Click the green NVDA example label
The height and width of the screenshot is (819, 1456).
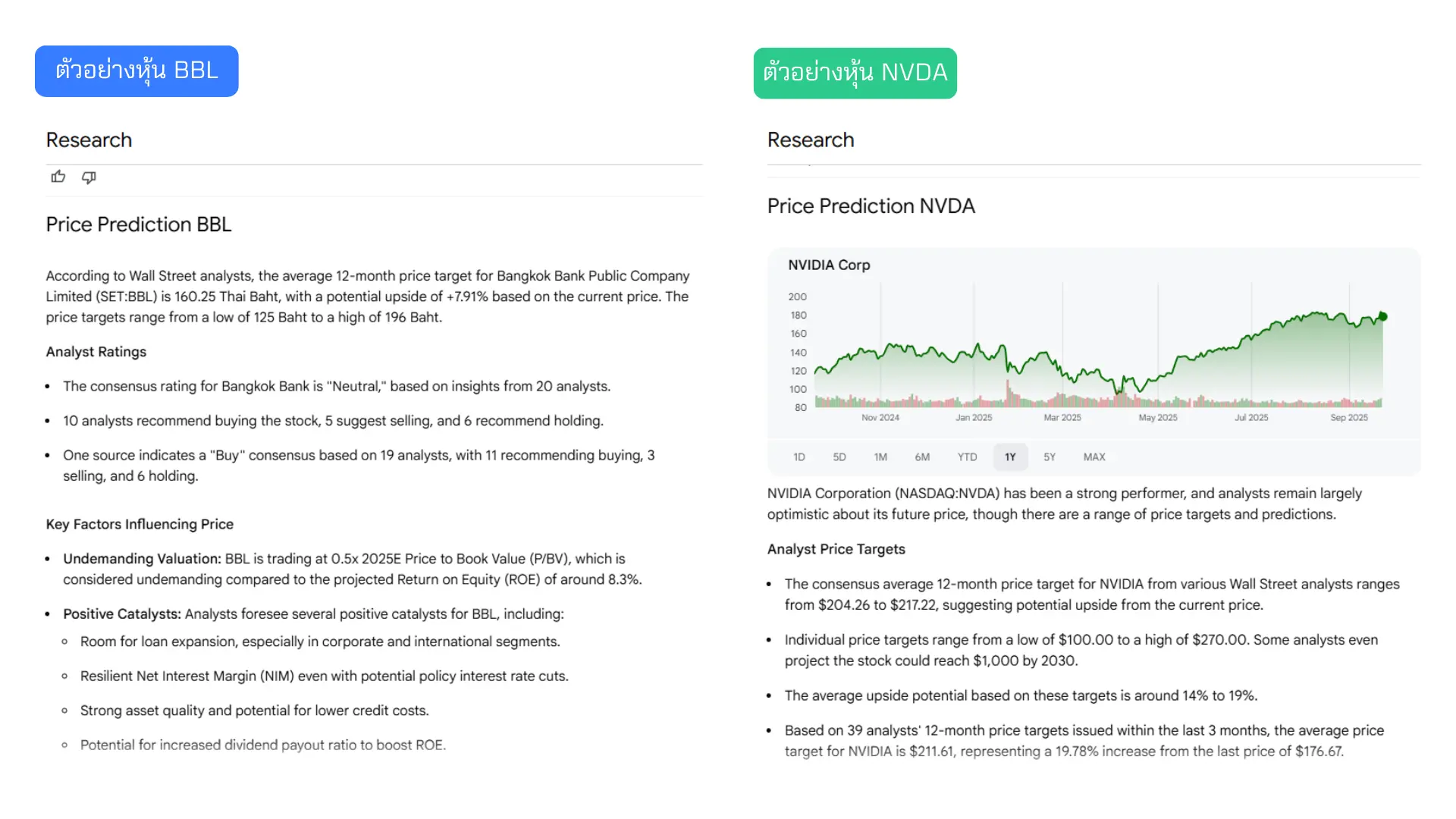855,73
